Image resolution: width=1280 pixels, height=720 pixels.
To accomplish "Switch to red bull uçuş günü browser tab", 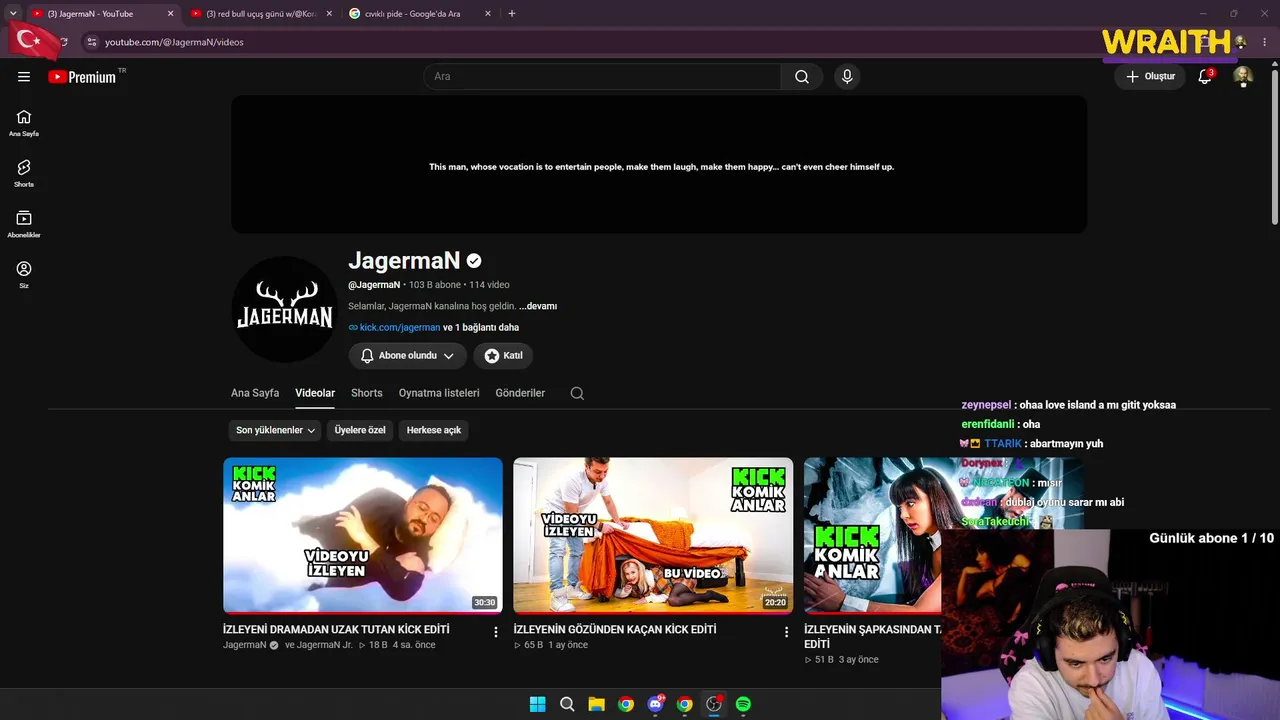I will click(x=261, y=14).
